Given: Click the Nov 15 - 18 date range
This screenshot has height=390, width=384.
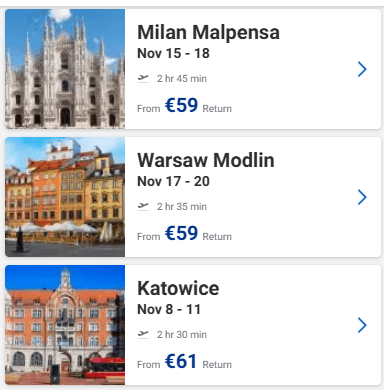Looking at the screenshot, I should pyautogui.click(x=173, y=53).
